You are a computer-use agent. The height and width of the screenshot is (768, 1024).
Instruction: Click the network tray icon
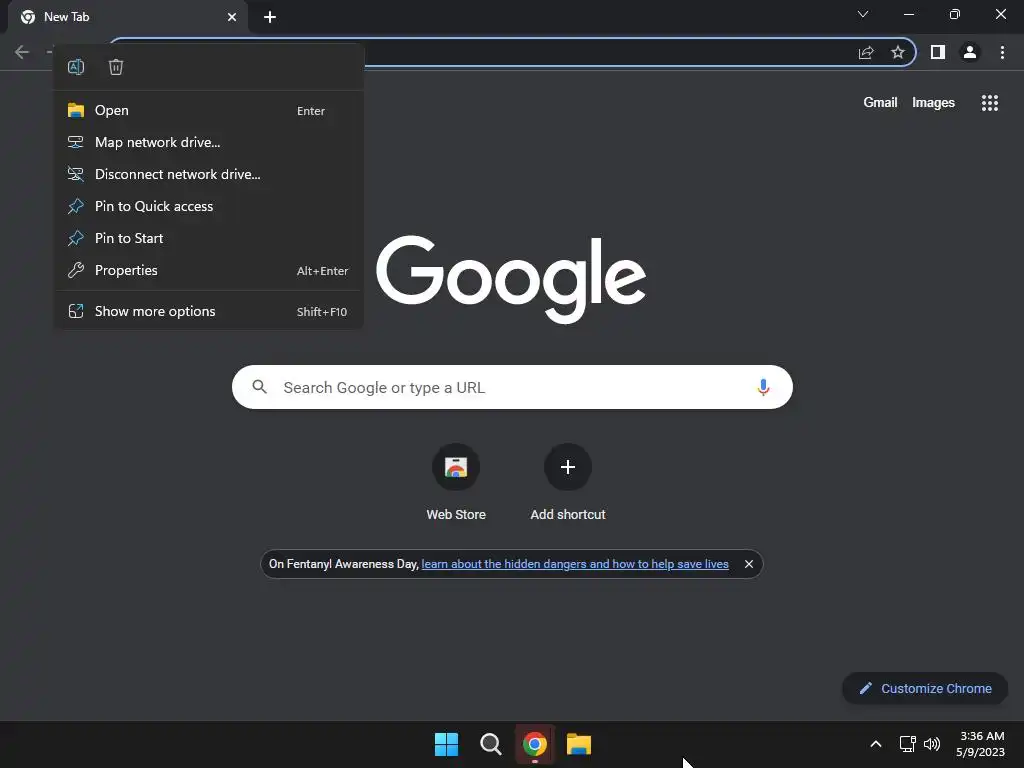907,744
